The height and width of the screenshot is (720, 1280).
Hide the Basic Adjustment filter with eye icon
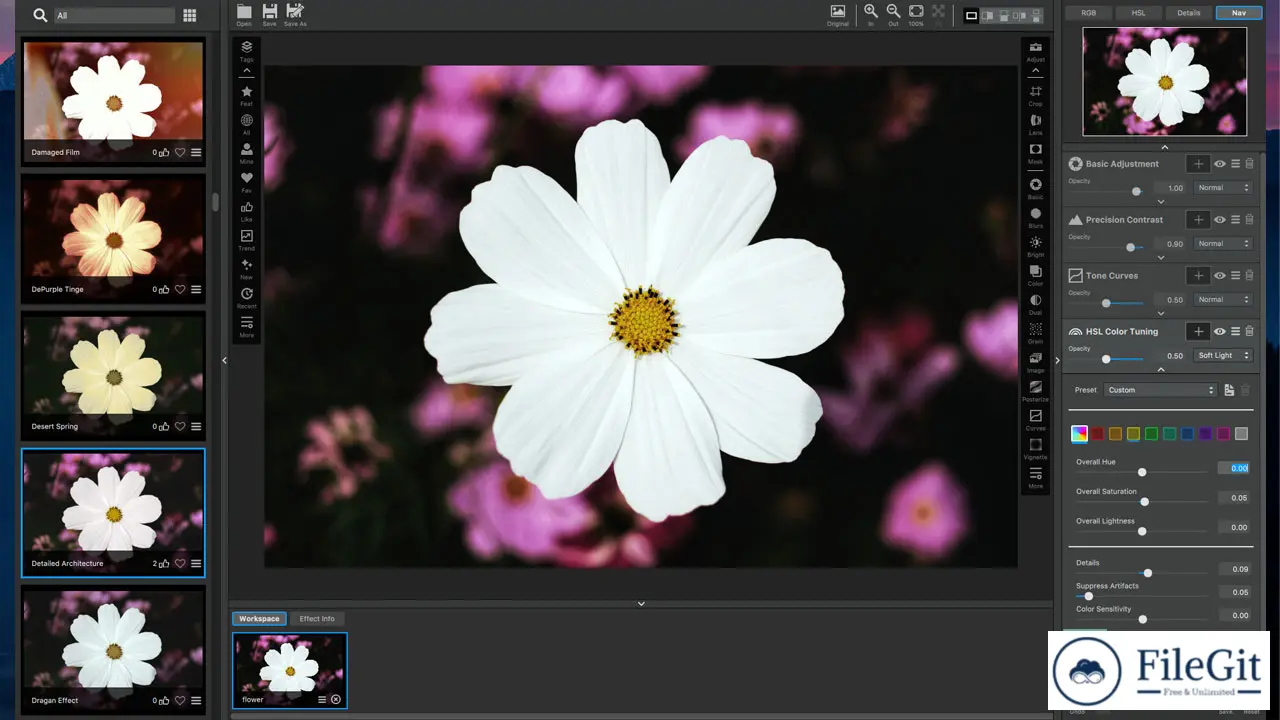[1220, 164]
